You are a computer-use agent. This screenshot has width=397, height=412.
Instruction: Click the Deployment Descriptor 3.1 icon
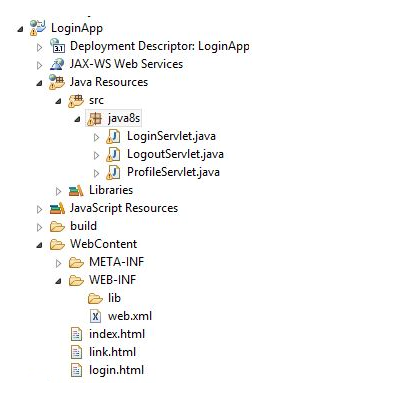(x=57, y=46)
